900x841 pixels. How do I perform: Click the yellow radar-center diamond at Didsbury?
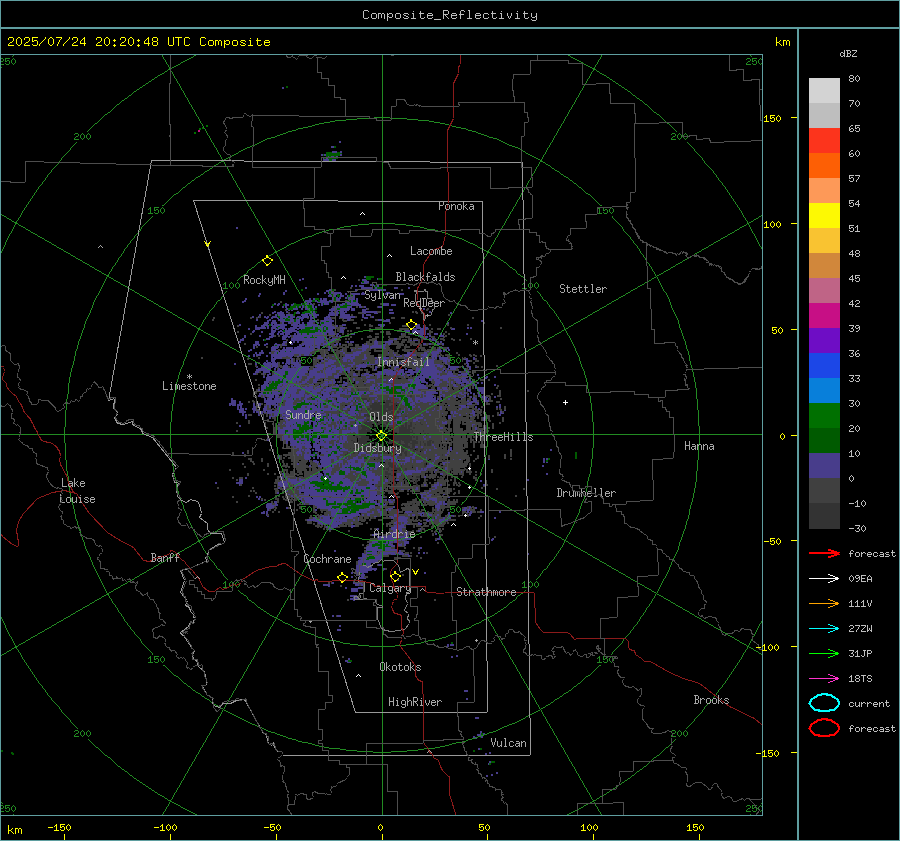click(x=381, y=436)
